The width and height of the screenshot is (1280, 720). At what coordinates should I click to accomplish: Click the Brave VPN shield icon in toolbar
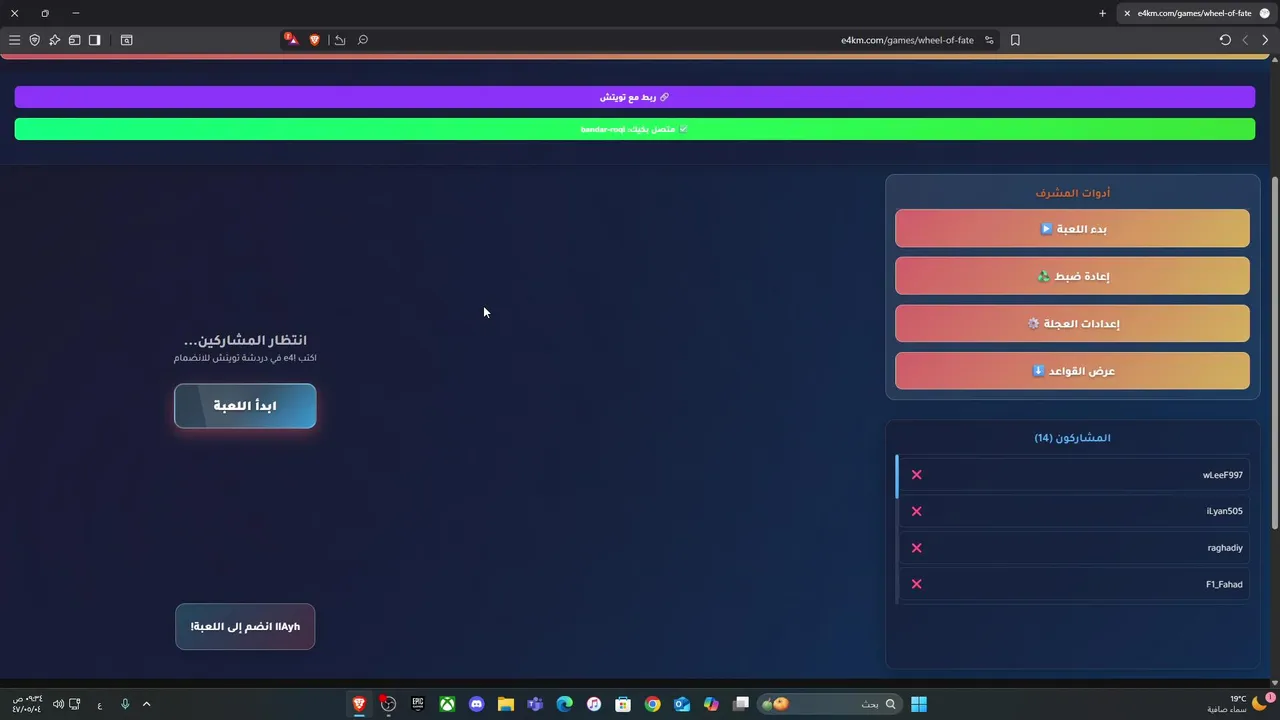point(34,40)
